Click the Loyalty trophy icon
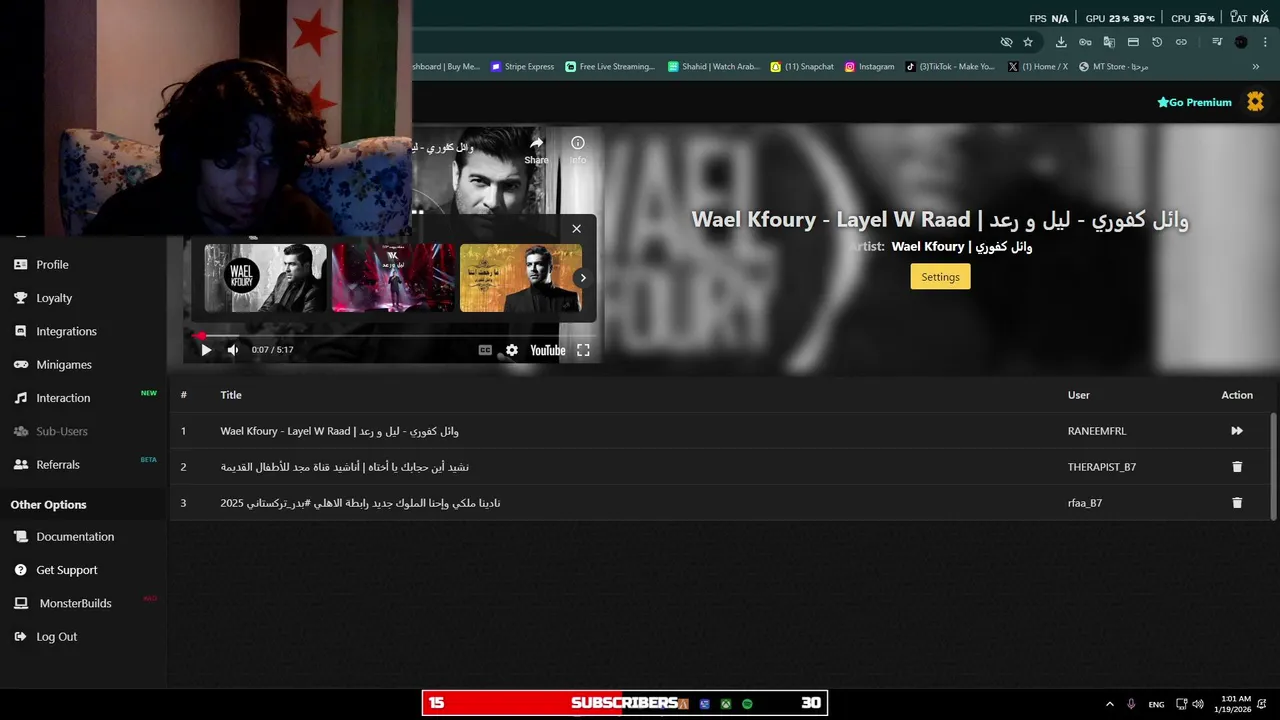The height and width of the screenshot is (720, 1280). click(20, 298)
